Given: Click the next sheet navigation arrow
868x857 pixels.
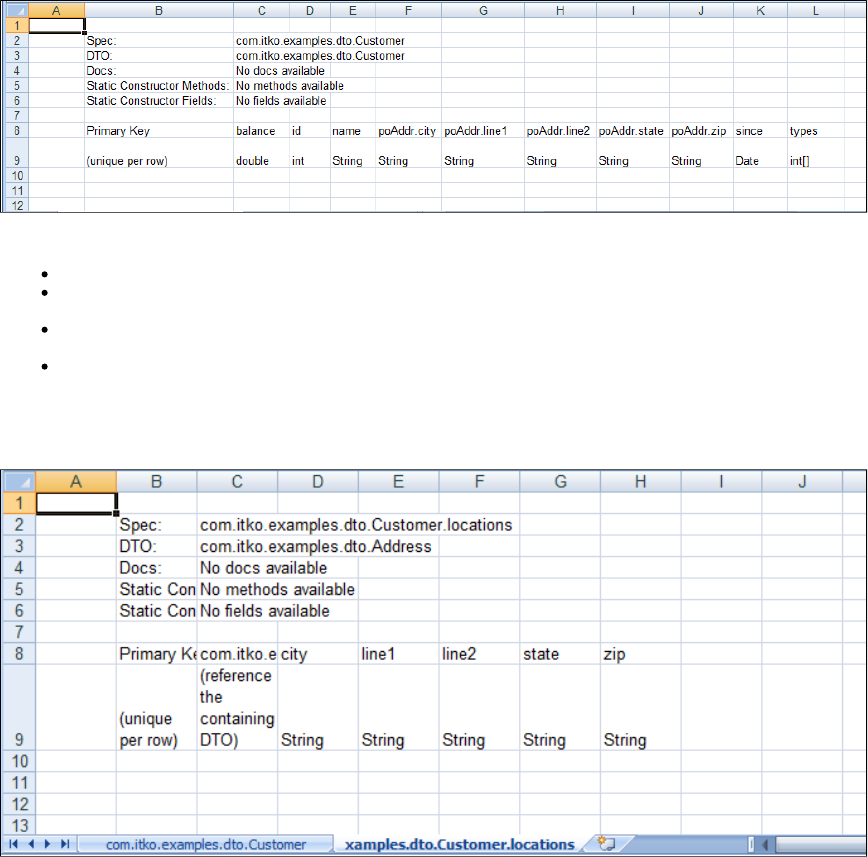Looking at the screenshot, I should [x=48, y=844].
